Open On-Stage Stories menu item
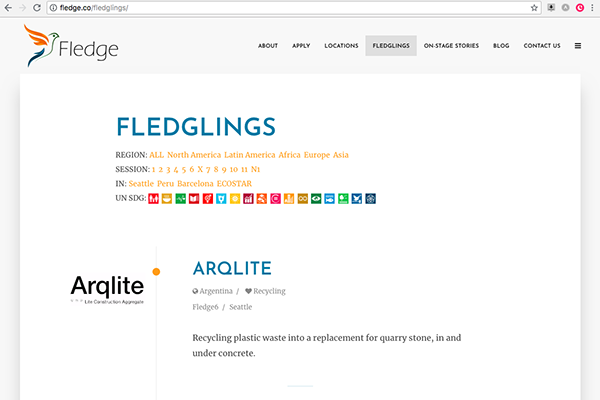 pyautogui.click(x=451, y=46)
